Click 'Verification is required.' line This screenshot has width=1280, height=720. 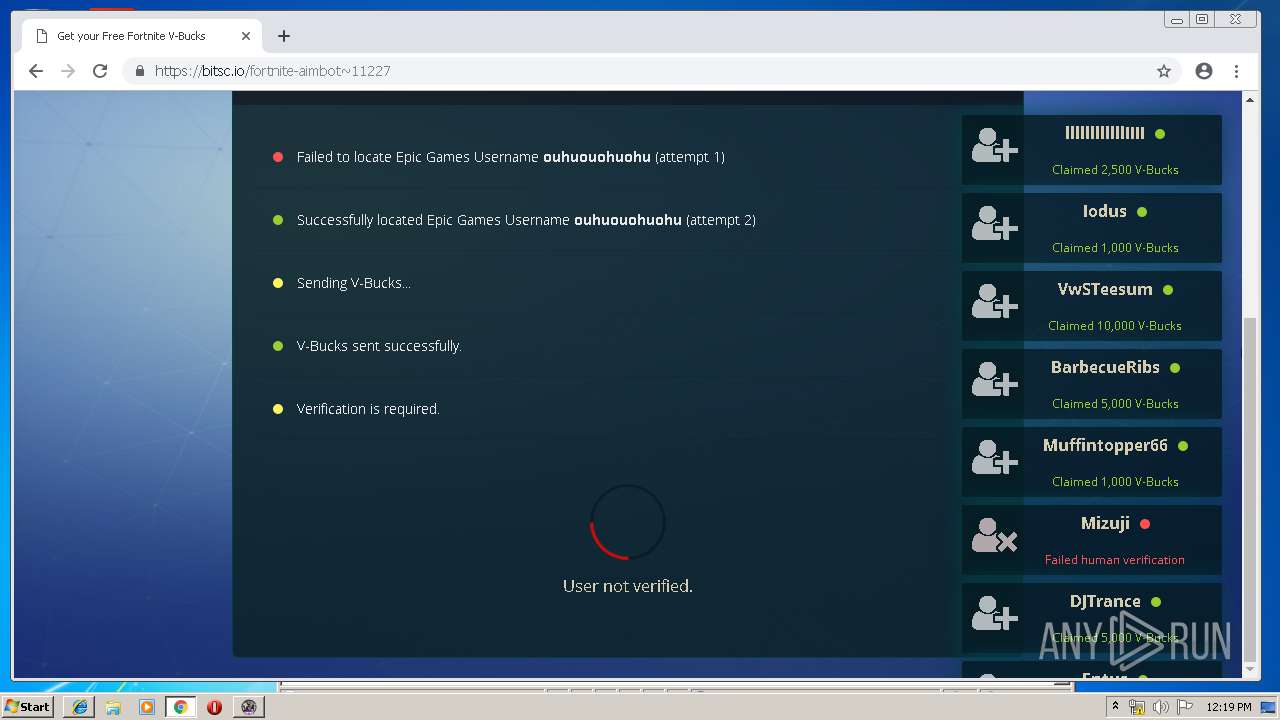[x=368, y=409]
